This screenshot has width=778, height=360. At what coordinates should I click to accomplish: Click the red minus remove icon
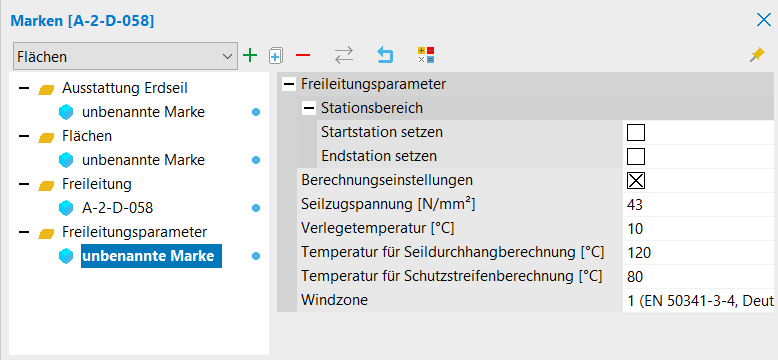(x=303, y=55)
